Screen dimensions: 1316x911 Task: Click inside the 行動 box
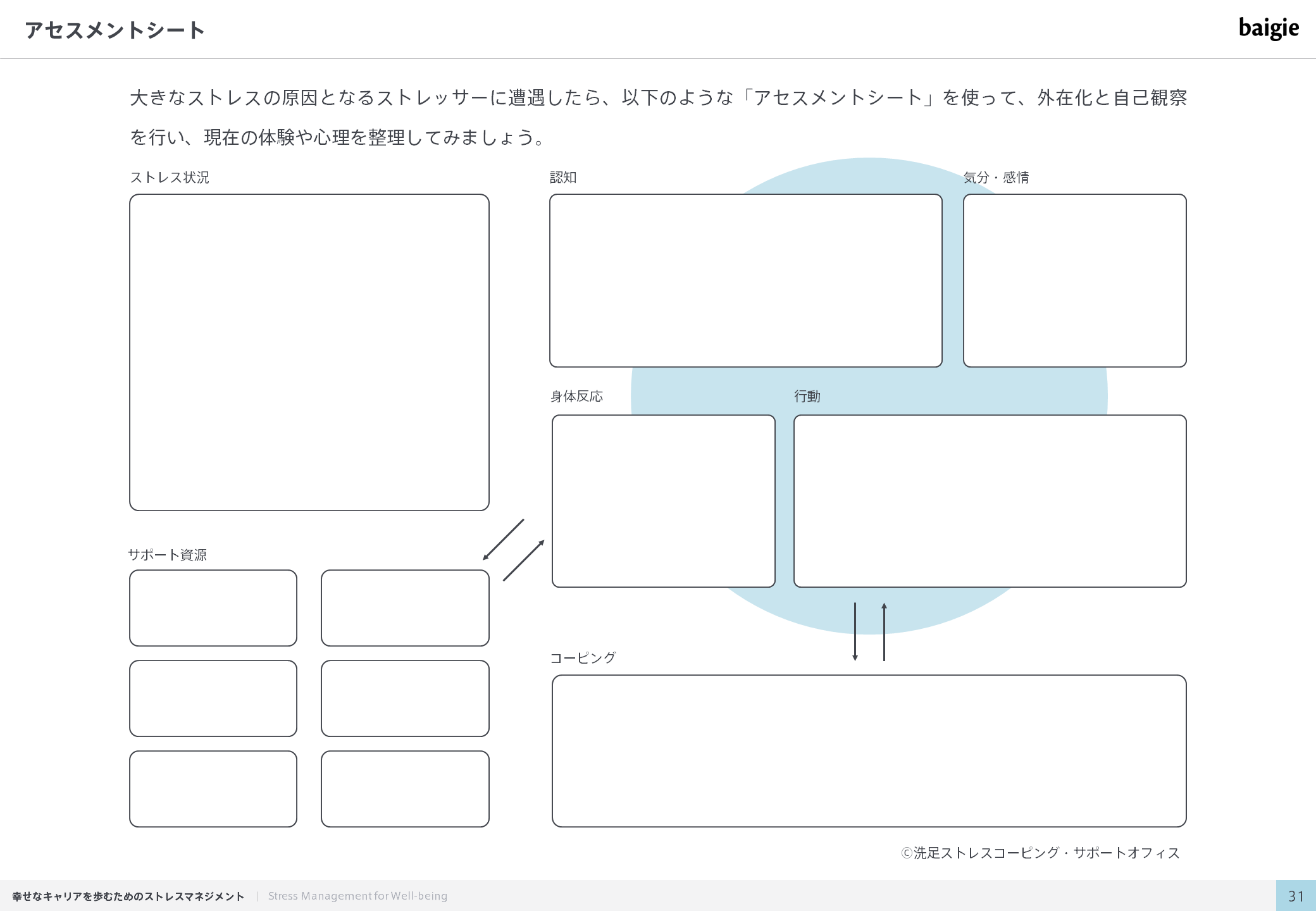pos(990,500)
